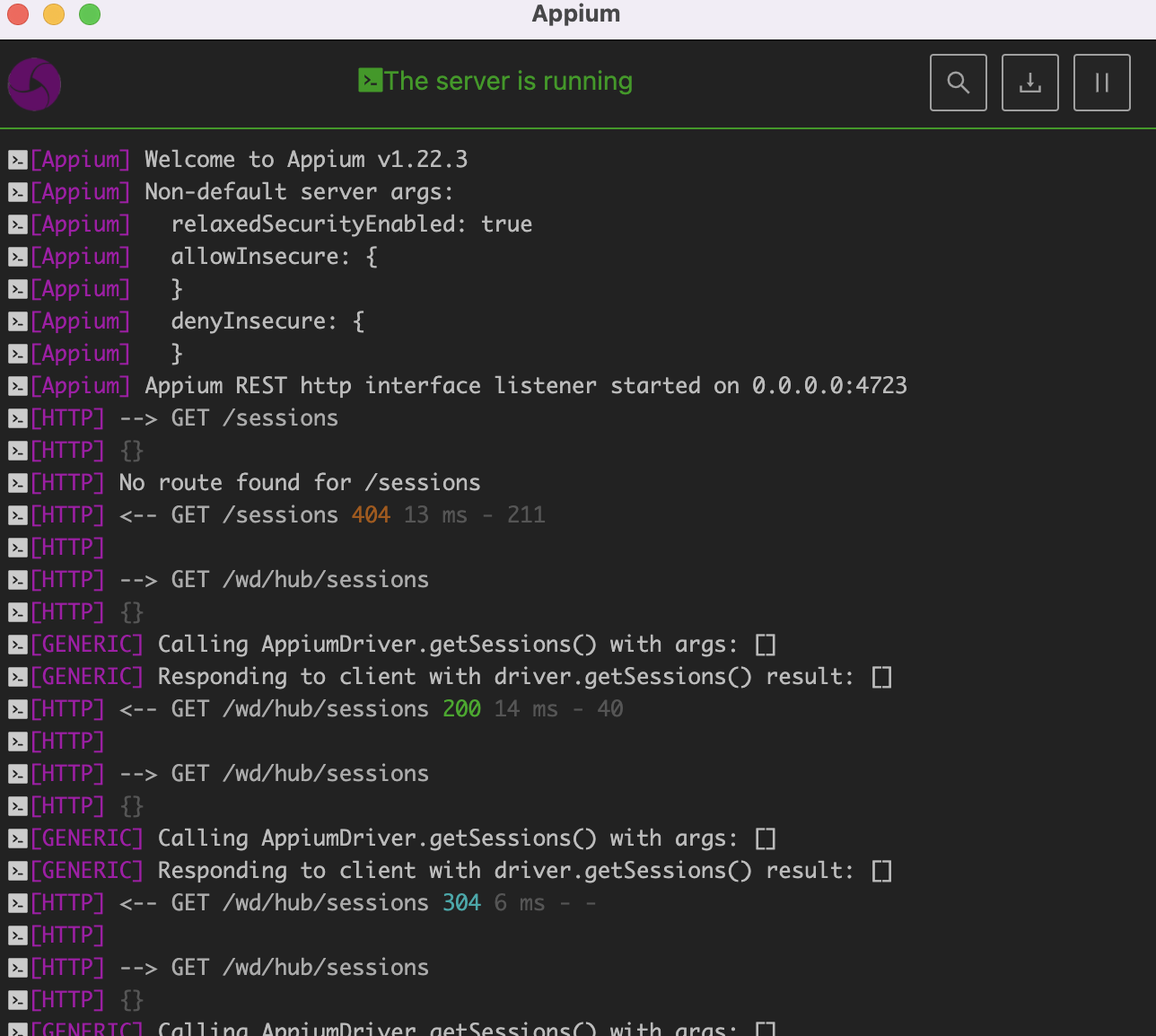Viewport: 1156px width, 1036px height.
Task: Click 'No route found for /sessions' text
Action: [x=300, y=483]
